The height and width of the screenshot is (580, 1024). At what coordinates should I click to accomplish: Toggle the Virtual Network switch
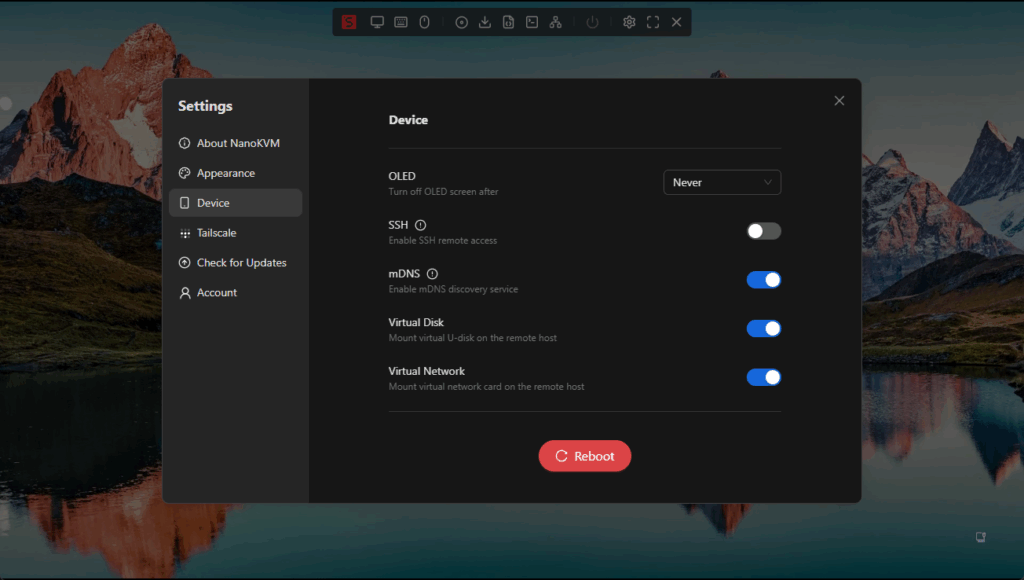pos(763,377)
